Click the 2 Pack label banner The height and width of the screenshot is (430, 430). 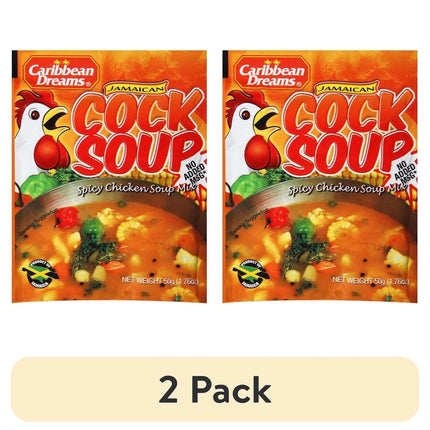click(x=215, y=389)
